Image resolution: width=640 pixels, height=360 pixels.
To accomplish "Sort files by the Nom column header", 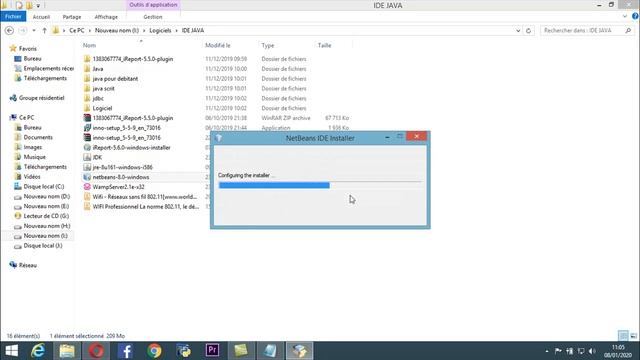I will (89, 45).
